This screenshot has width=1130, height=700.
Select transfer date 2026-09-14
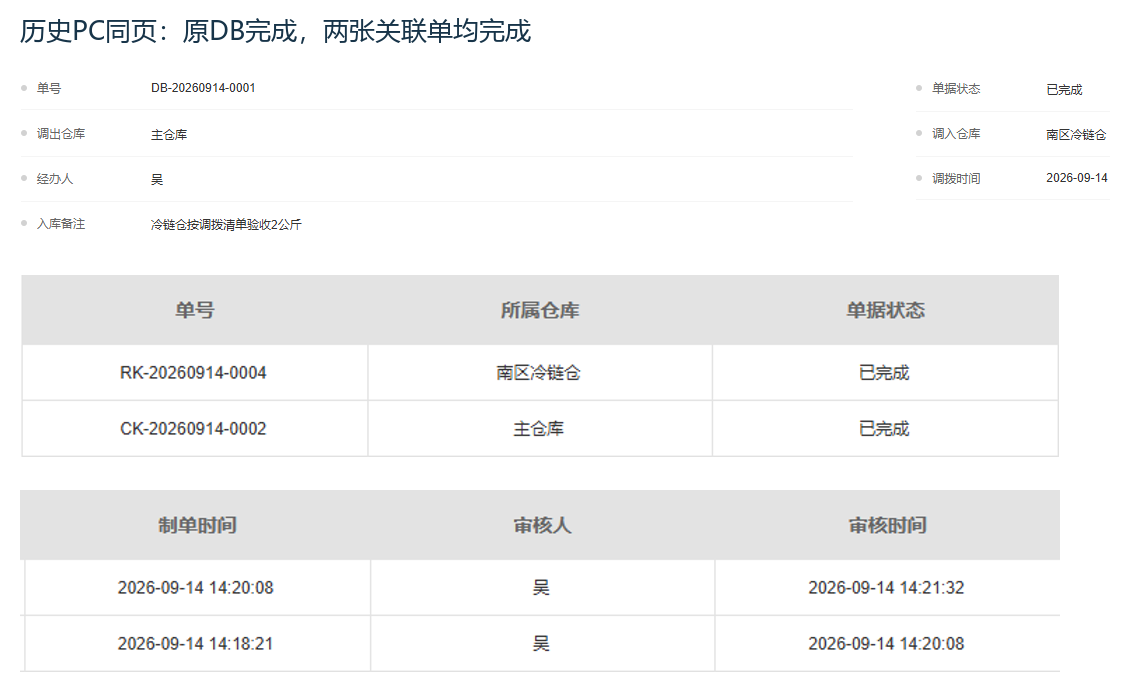tap(1077, 178)
